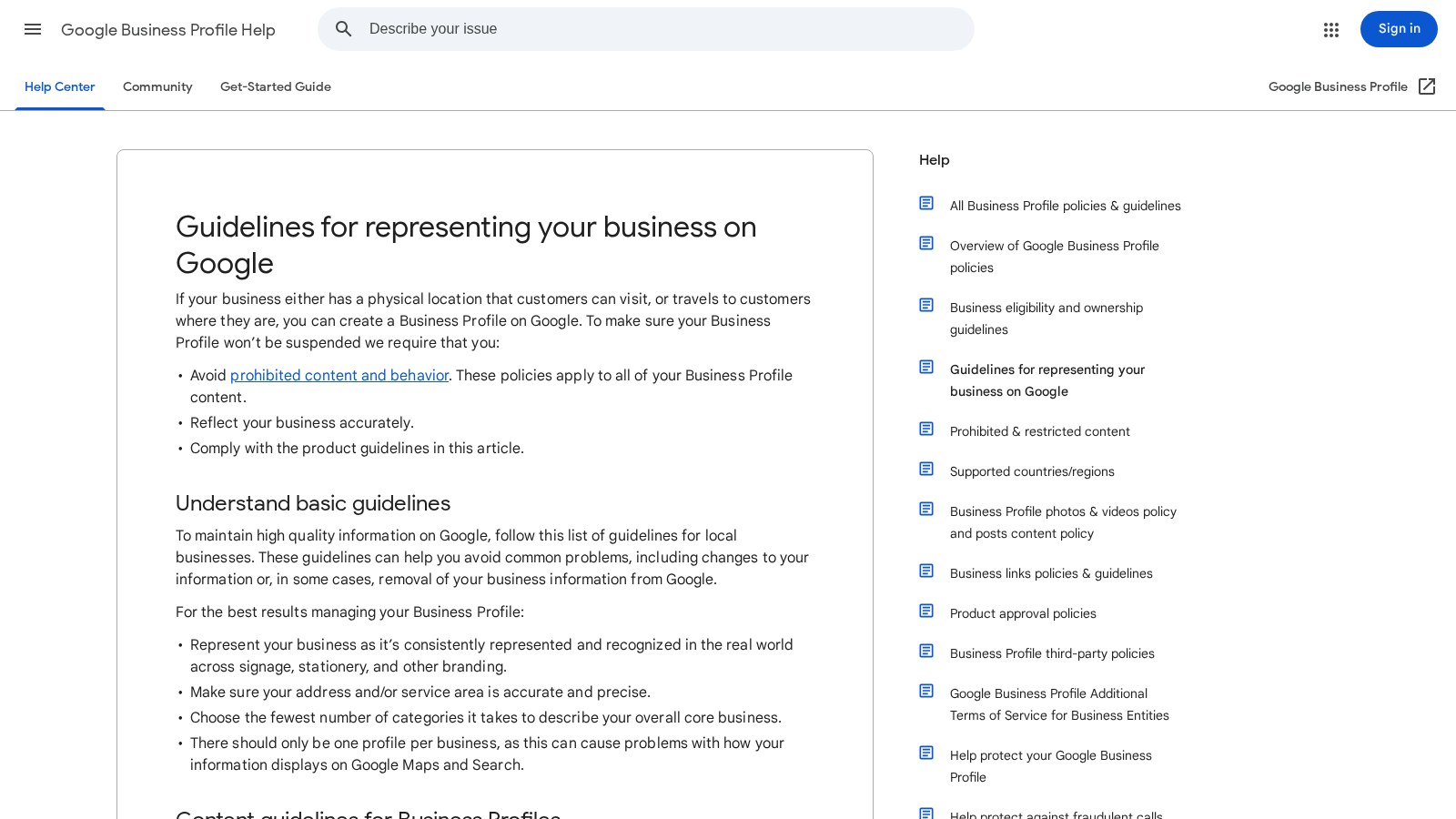Click the main article title heading
The image size is (1456, 819).
[x=466, y=245]
